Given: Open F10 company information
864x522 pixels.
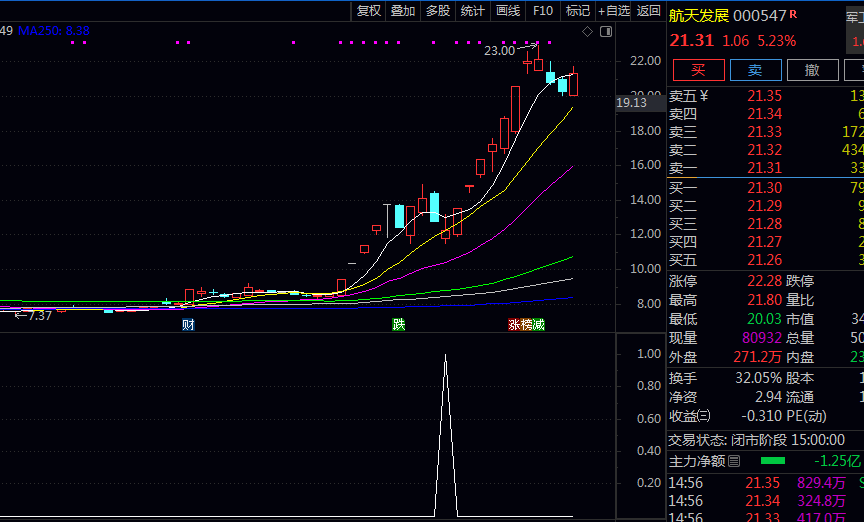Looking at the screenshot, I should [x=543, y=11].
